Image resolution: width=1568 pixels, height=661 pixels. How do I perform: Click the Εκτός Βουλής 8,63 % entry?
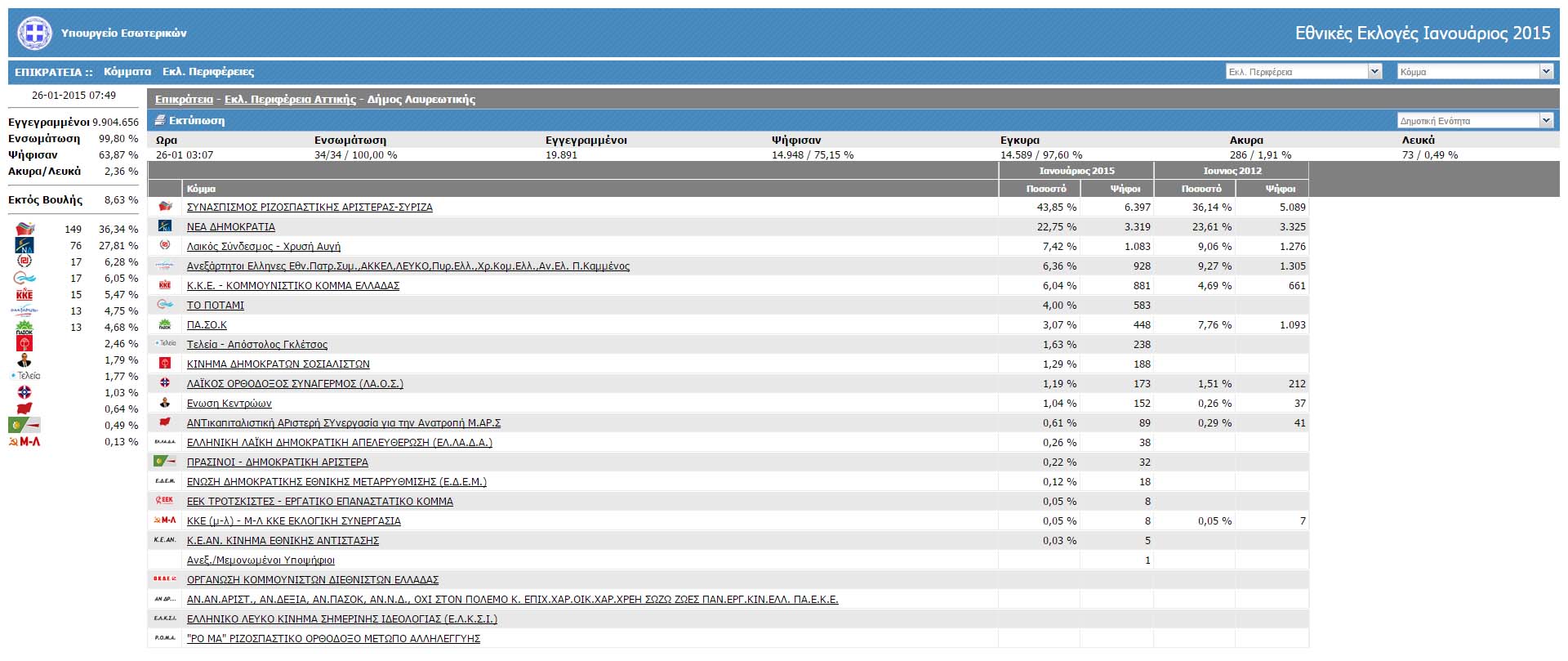click(73, 200)
